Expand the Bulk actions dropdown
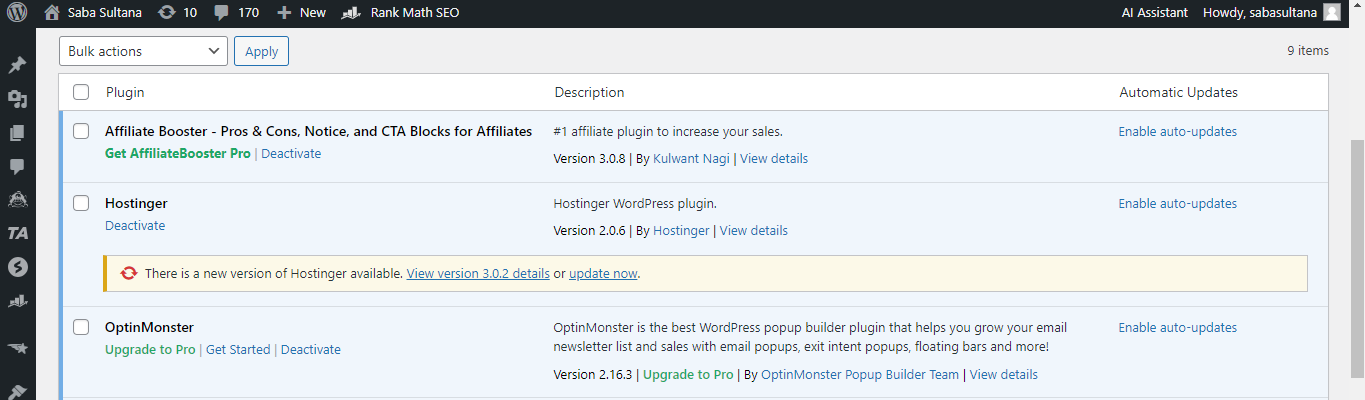 (143, 51)
